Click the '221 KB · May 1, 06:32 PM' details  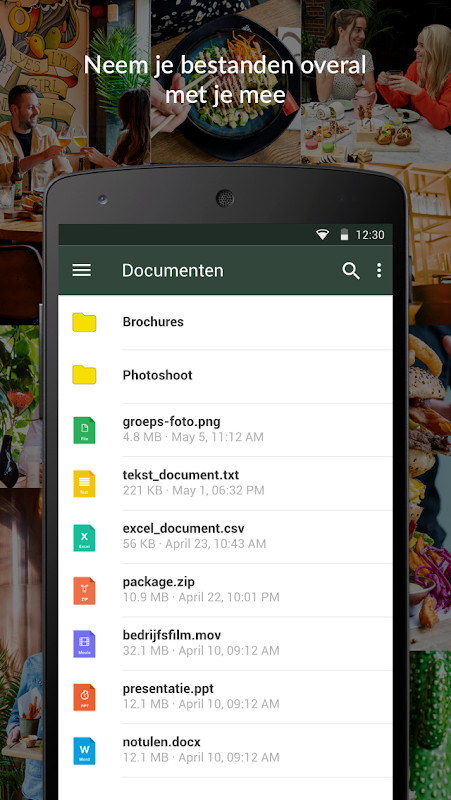(194, 491)
